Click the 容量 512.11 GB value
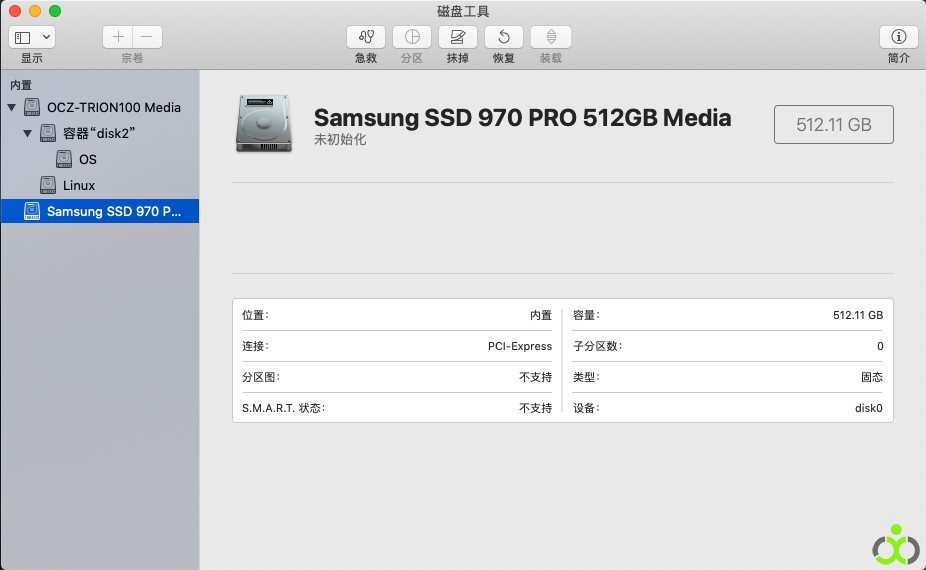Screen dimensions: 926x570 tap(858, 315)
